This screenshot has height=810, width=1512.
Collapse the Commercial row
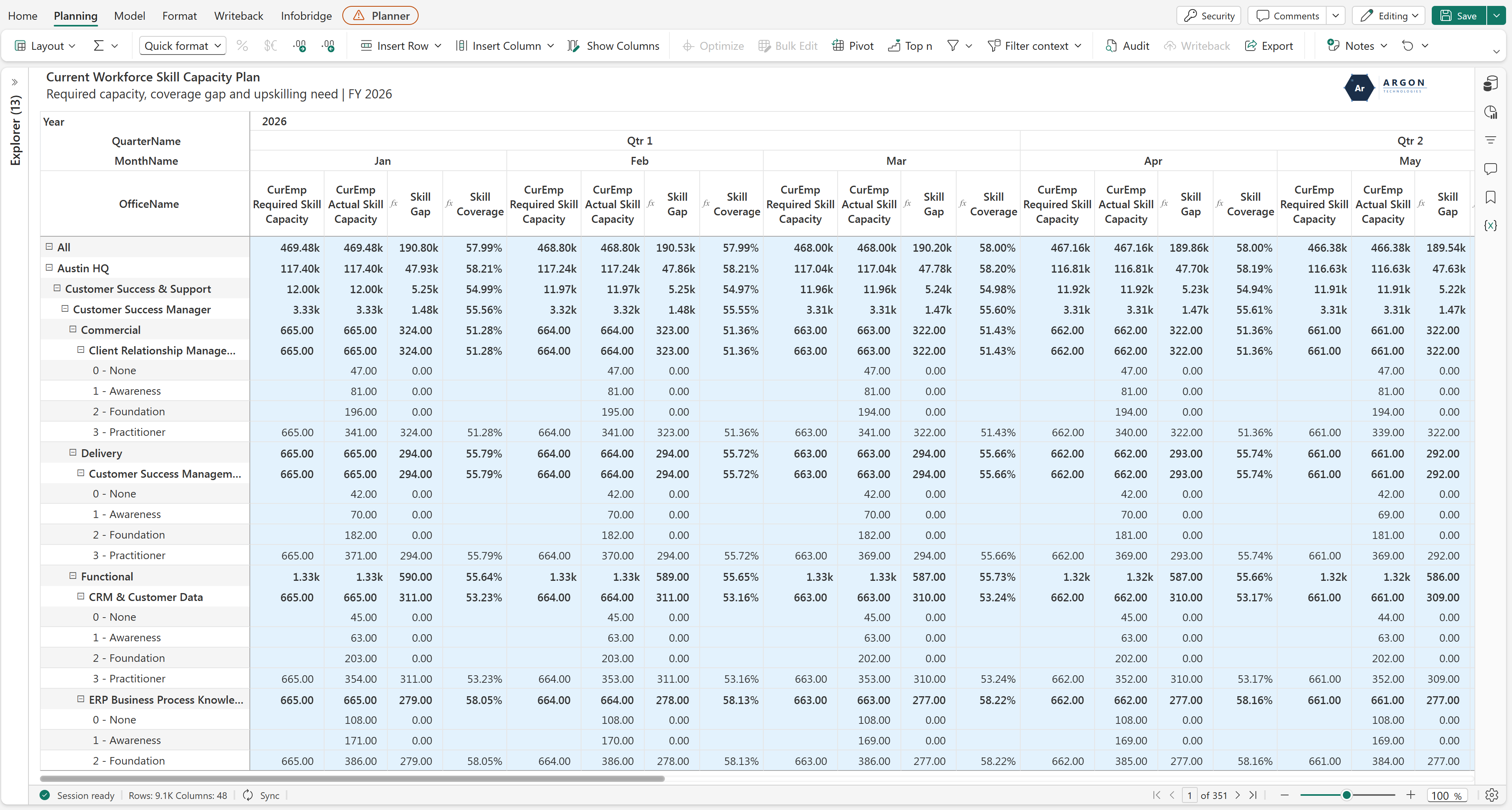(73, 329)
